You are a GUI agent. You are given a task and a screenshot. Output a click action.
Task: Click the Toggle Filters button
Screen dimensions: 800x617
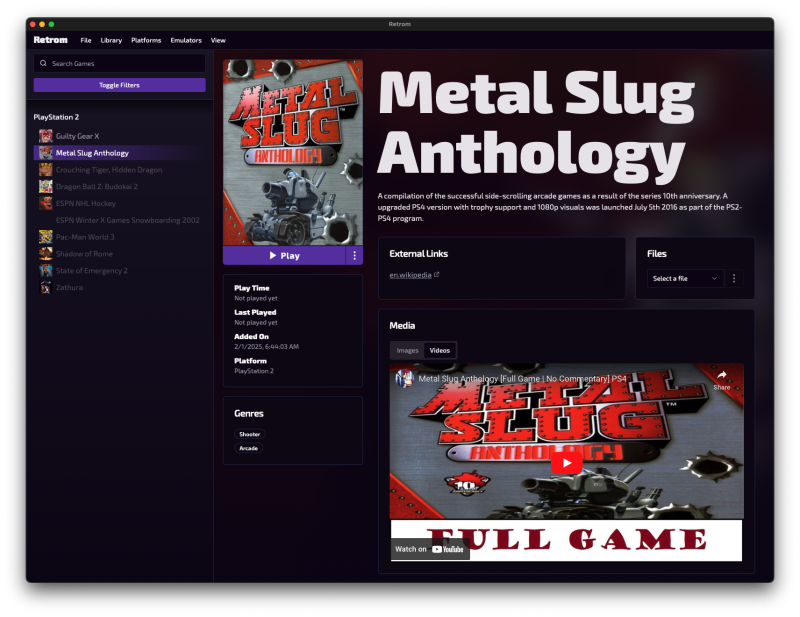point(119,85)
